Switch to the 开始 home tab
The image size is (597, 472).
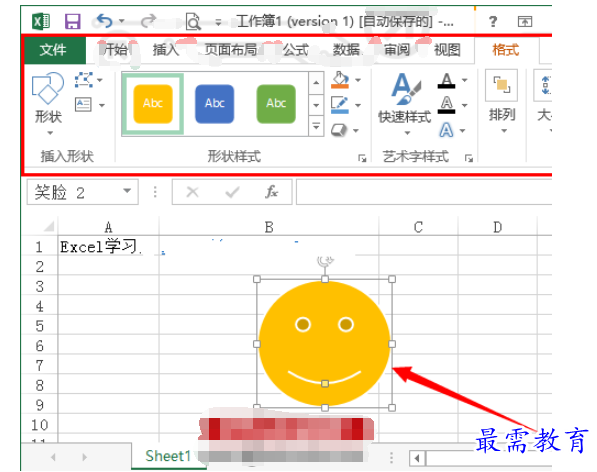pos(115,50)
